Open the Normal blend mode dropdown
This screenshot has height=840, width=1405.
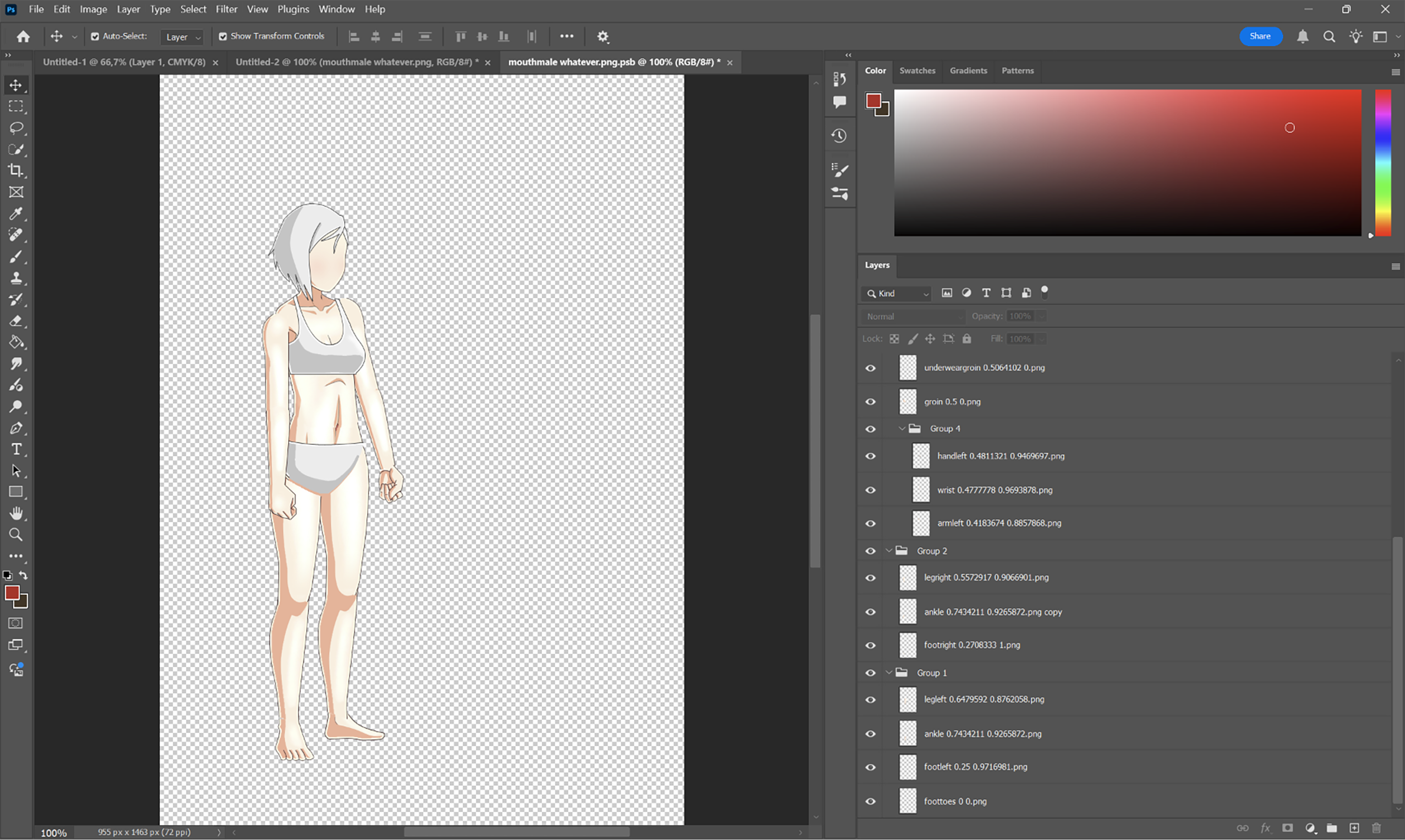913,316
